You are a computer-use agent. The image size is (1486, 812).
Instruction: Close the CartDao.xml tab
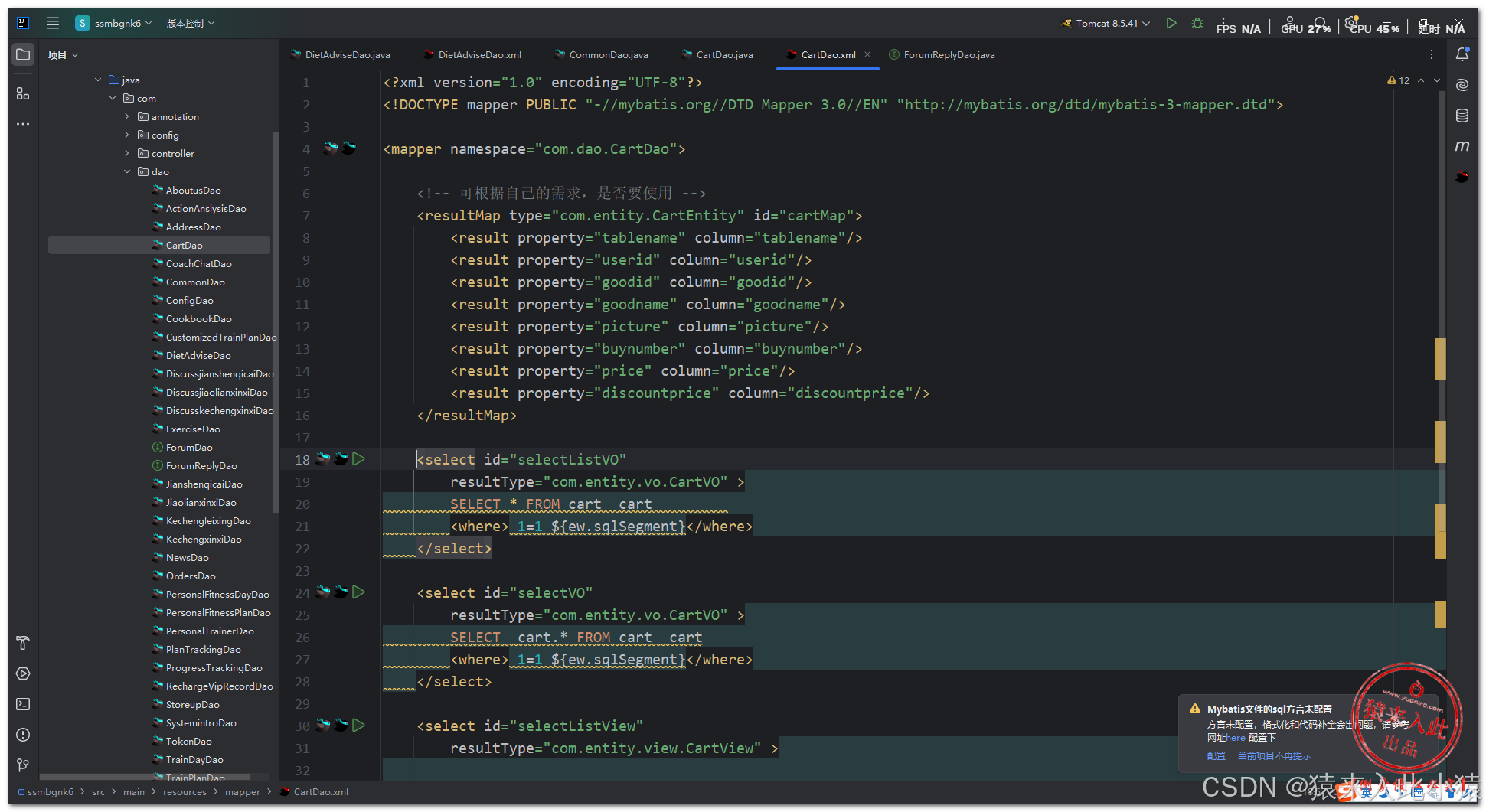(x=867, y=54)
